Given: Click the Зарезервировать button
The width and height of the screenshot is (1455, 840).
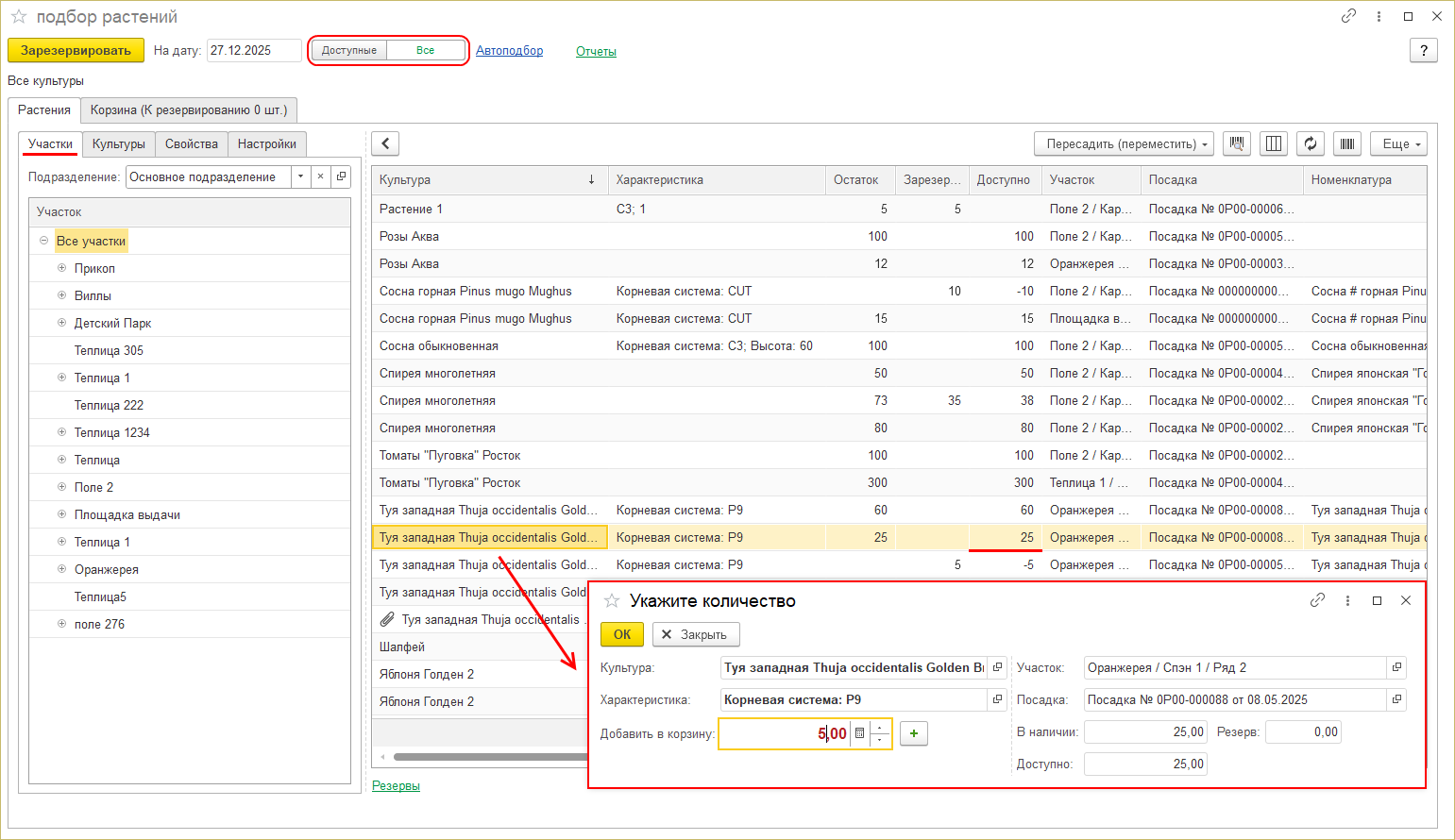Looking at the screenshot, I should click(x=76, y=51).
